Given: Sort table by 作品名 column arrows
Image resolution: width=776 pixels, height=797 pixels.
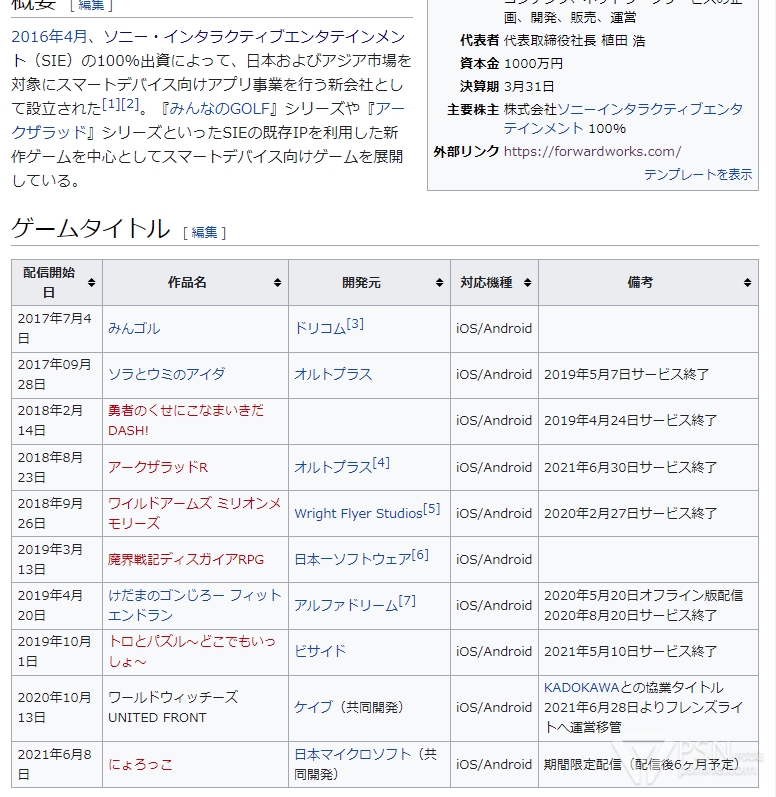Looking at the screenshot, I should coord(277,283).
